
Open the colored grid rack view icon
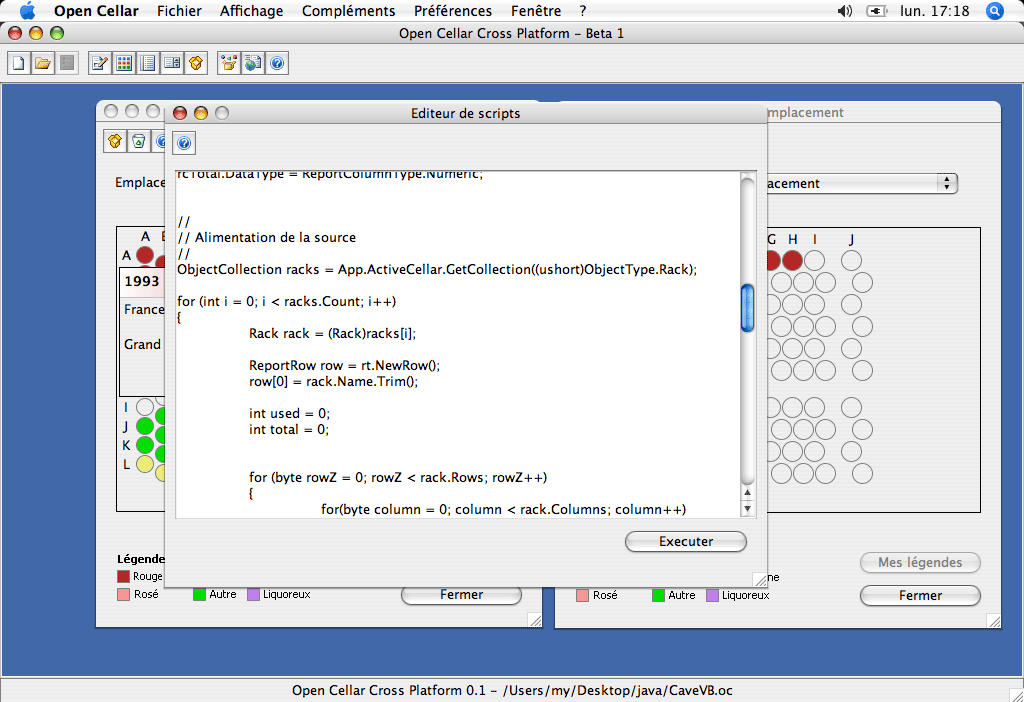[124, 63]
